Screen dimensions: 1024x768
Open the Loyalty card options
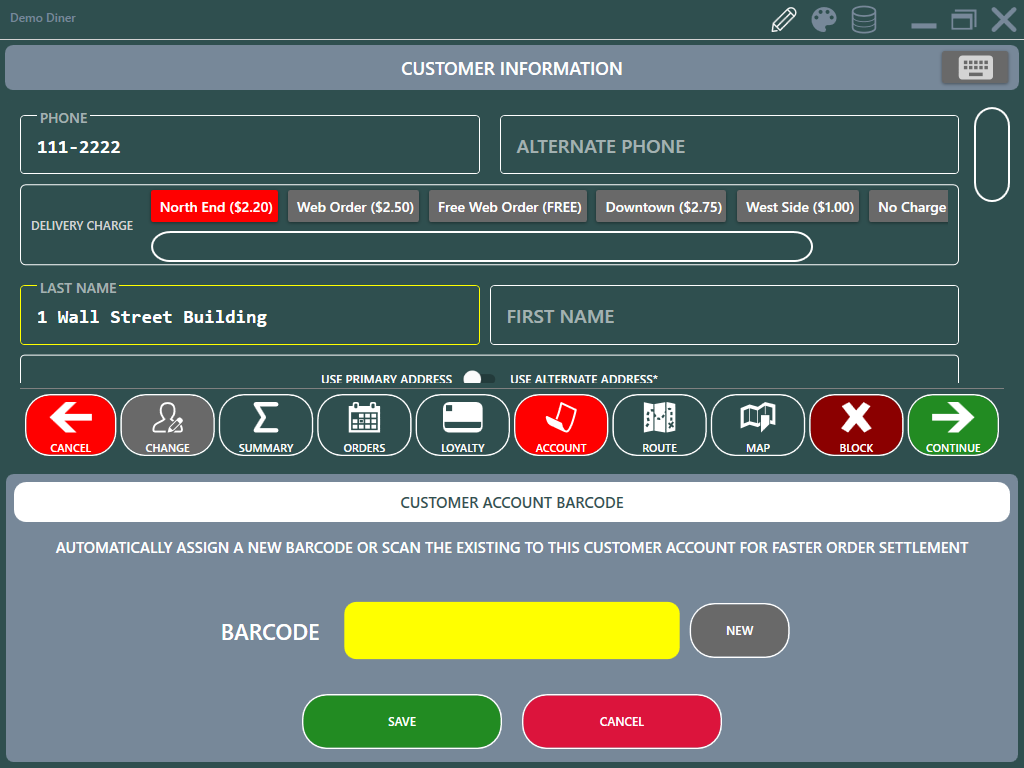click(462, 426)
